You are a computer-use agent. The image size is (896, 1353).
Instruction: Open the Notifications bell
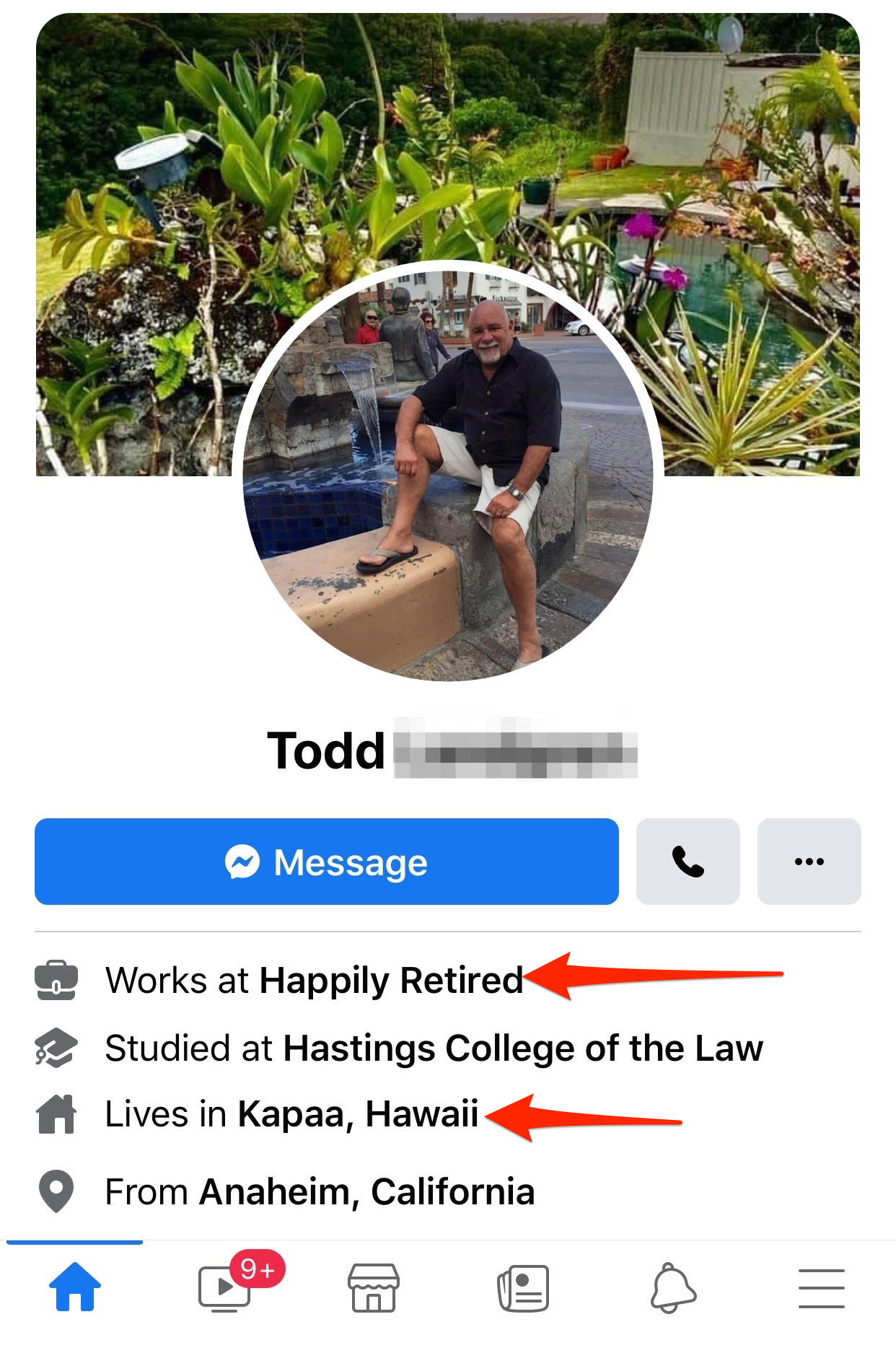672,1287
